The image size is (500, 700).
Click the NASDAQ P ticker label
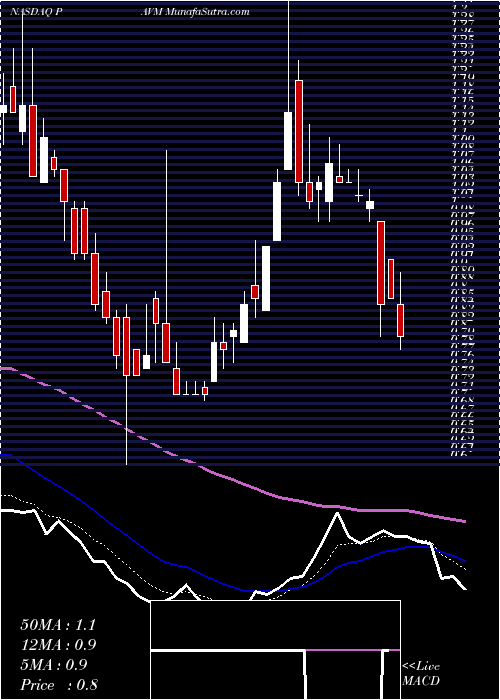coord(36,12)
